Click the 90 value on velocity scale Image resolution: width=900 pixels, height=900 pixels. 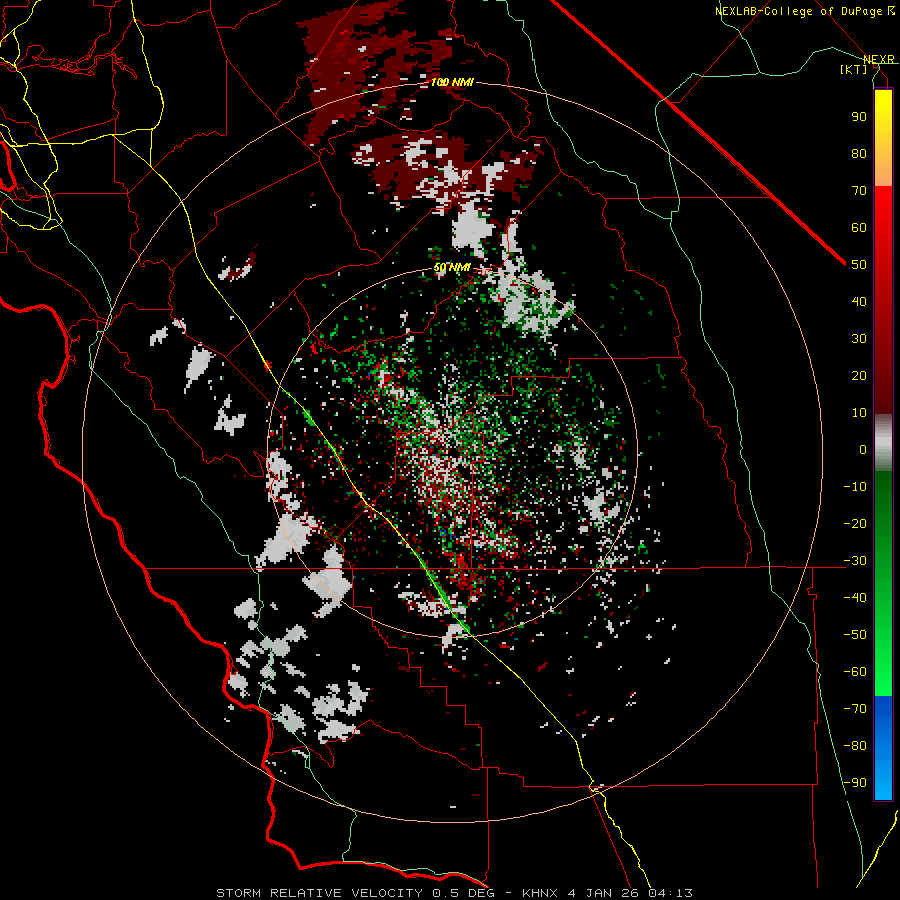point(859,117)
